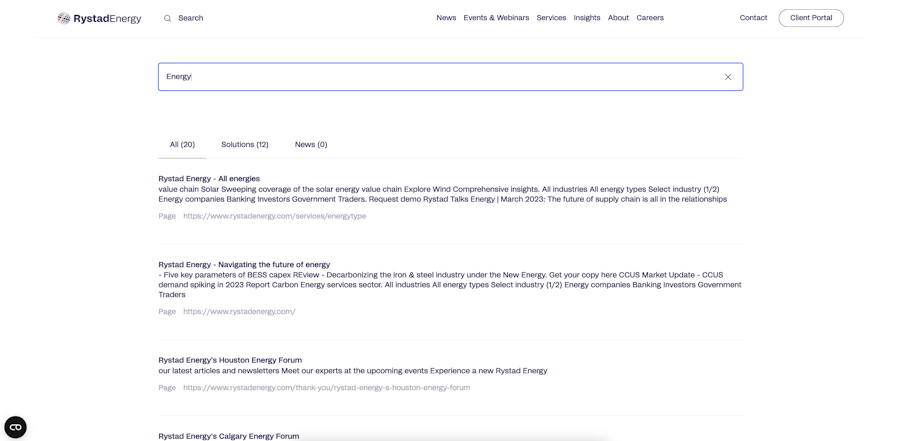Viewport: 900px width, 441px height.
Task: Open Navigating the future of energy result
Action: (x=244, y=265)
